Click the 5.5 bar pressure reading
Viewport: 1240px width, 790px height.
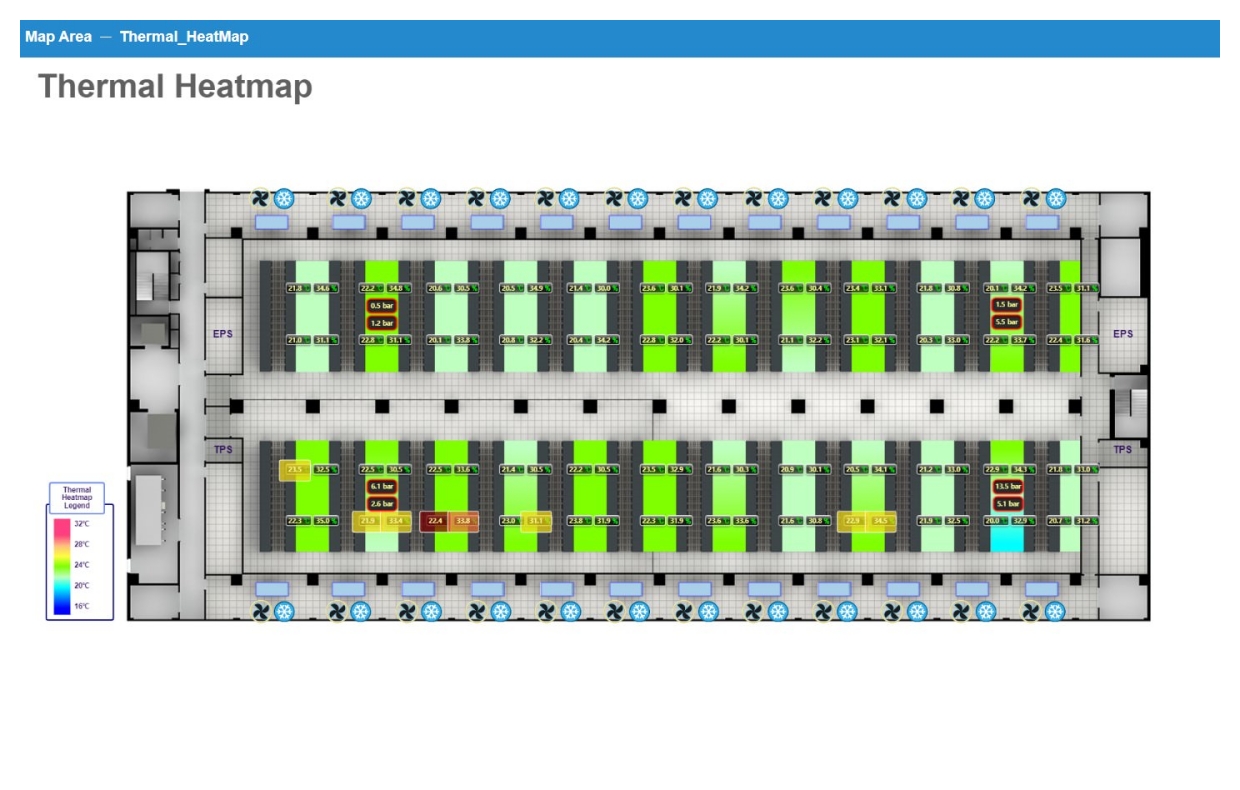click(x=1007, y=322)
